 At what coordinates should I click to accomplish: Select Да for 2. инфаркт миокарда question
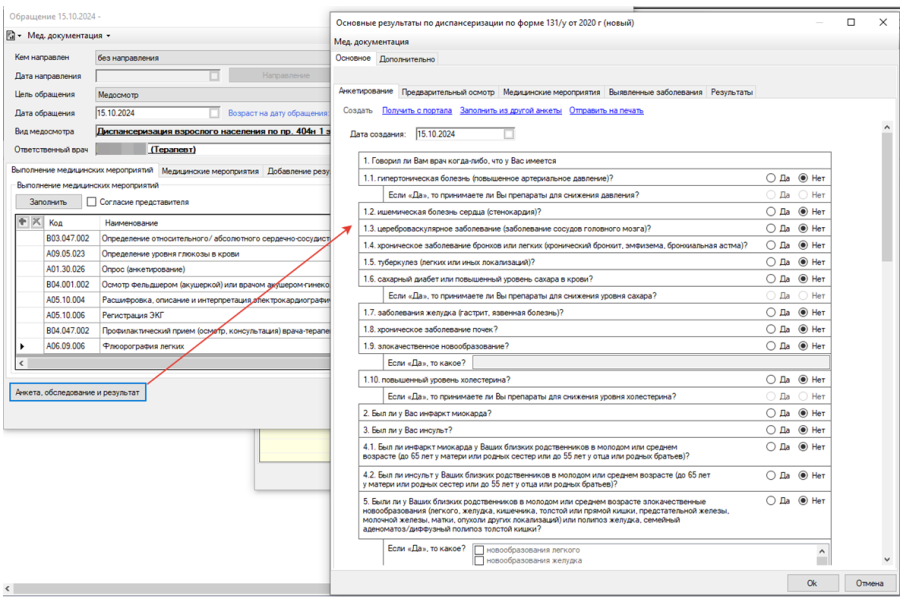(x=771, y=413)
